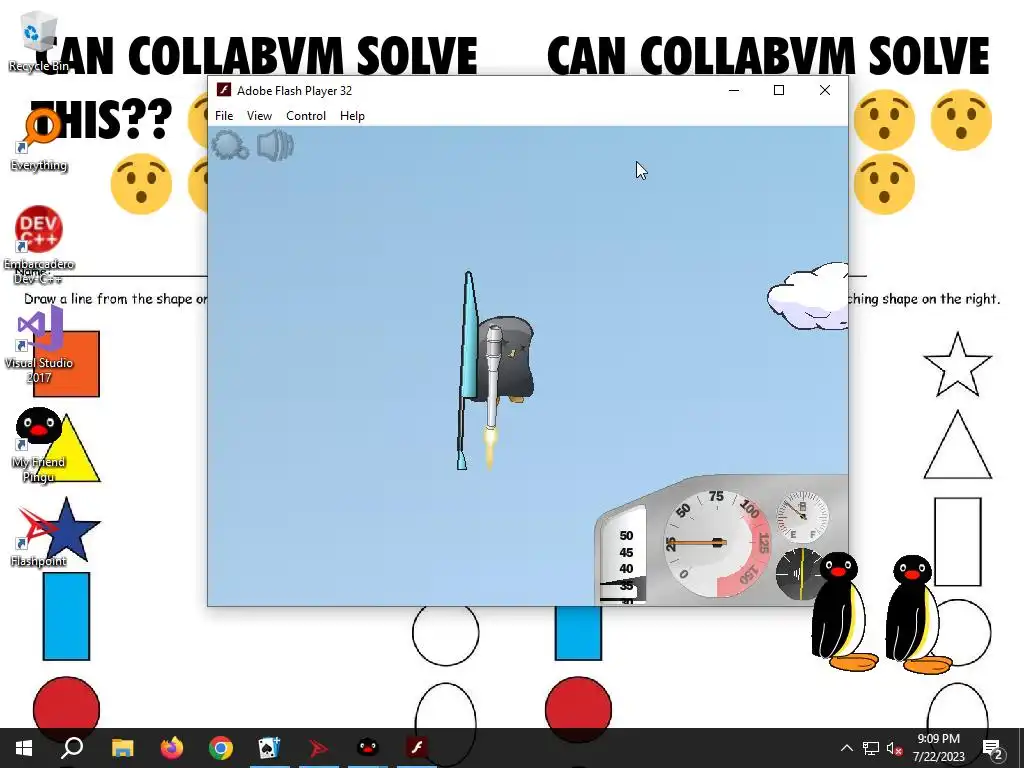Screen dimensions: 1024x768
Task: Click the speedometer gauge in the game
Action: click(717, 543)
